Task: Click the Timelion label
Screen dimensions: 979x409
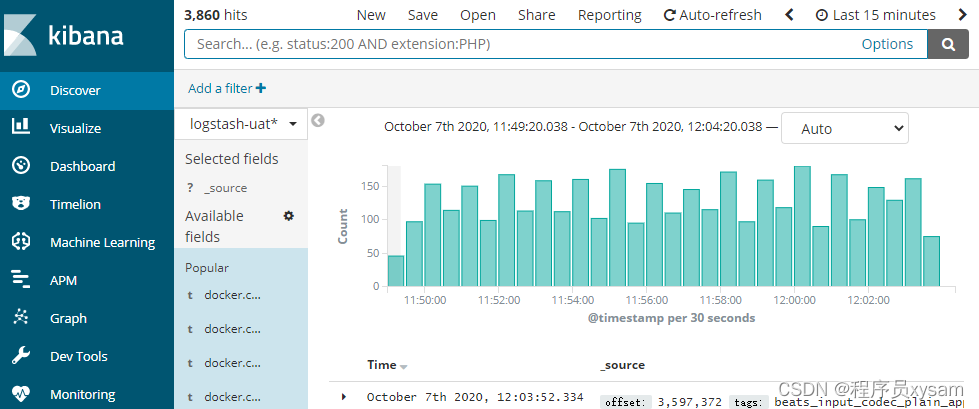Action: 75,204
